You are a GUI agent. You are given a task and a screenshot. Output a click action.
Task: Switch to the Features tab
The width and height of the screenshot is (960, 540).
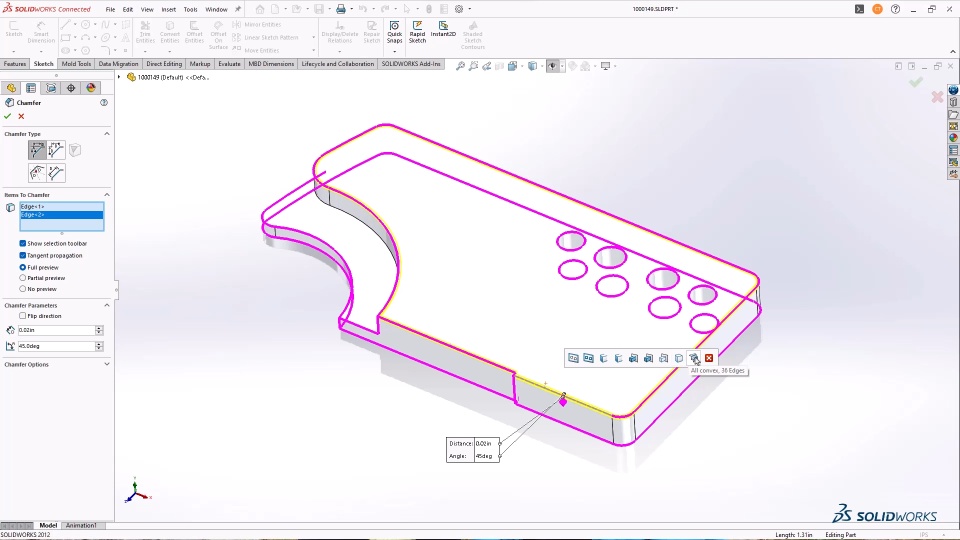[x=15, y=64]
